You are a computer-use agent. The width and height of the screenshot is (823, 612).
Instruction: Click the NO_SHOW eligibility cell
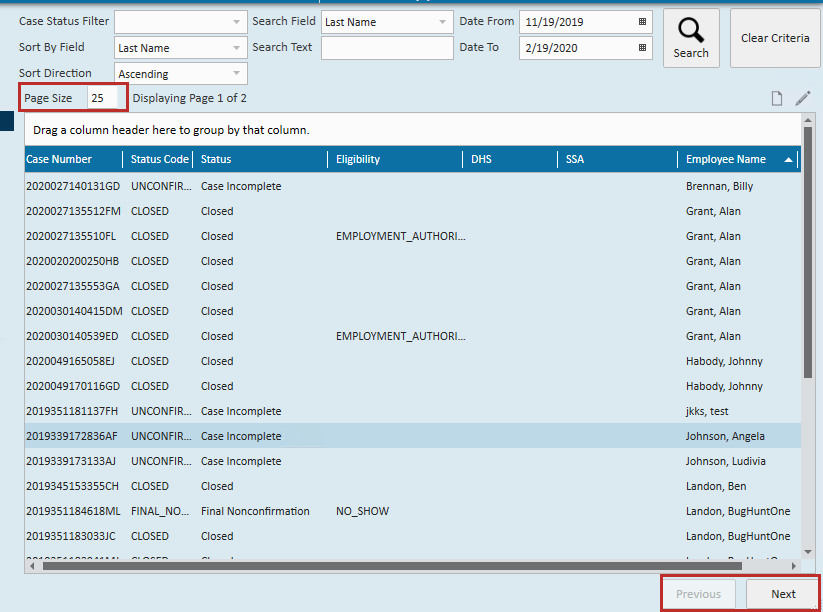coord(362,511)
